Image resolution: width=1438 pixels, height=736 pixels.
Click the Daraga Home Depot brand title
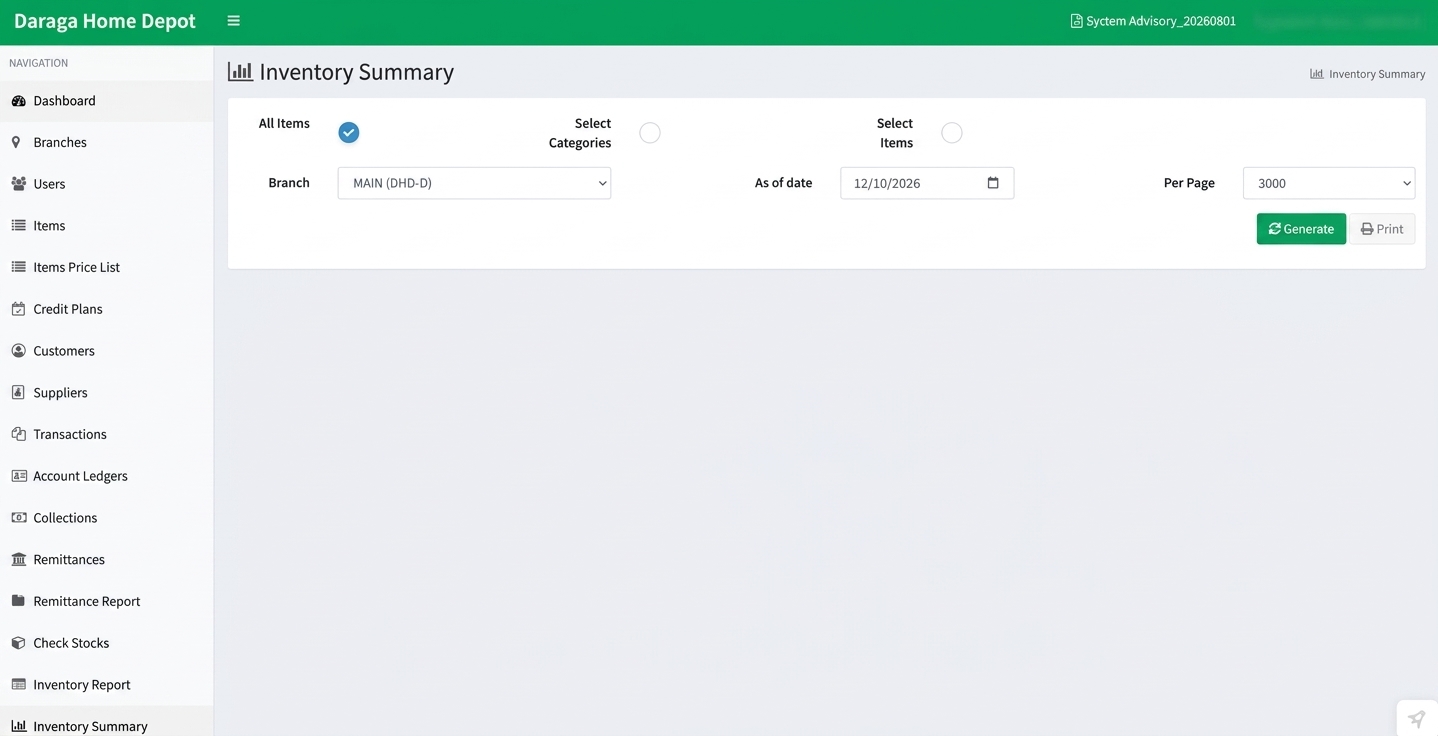pyautogui.click(x=105, y=21)
